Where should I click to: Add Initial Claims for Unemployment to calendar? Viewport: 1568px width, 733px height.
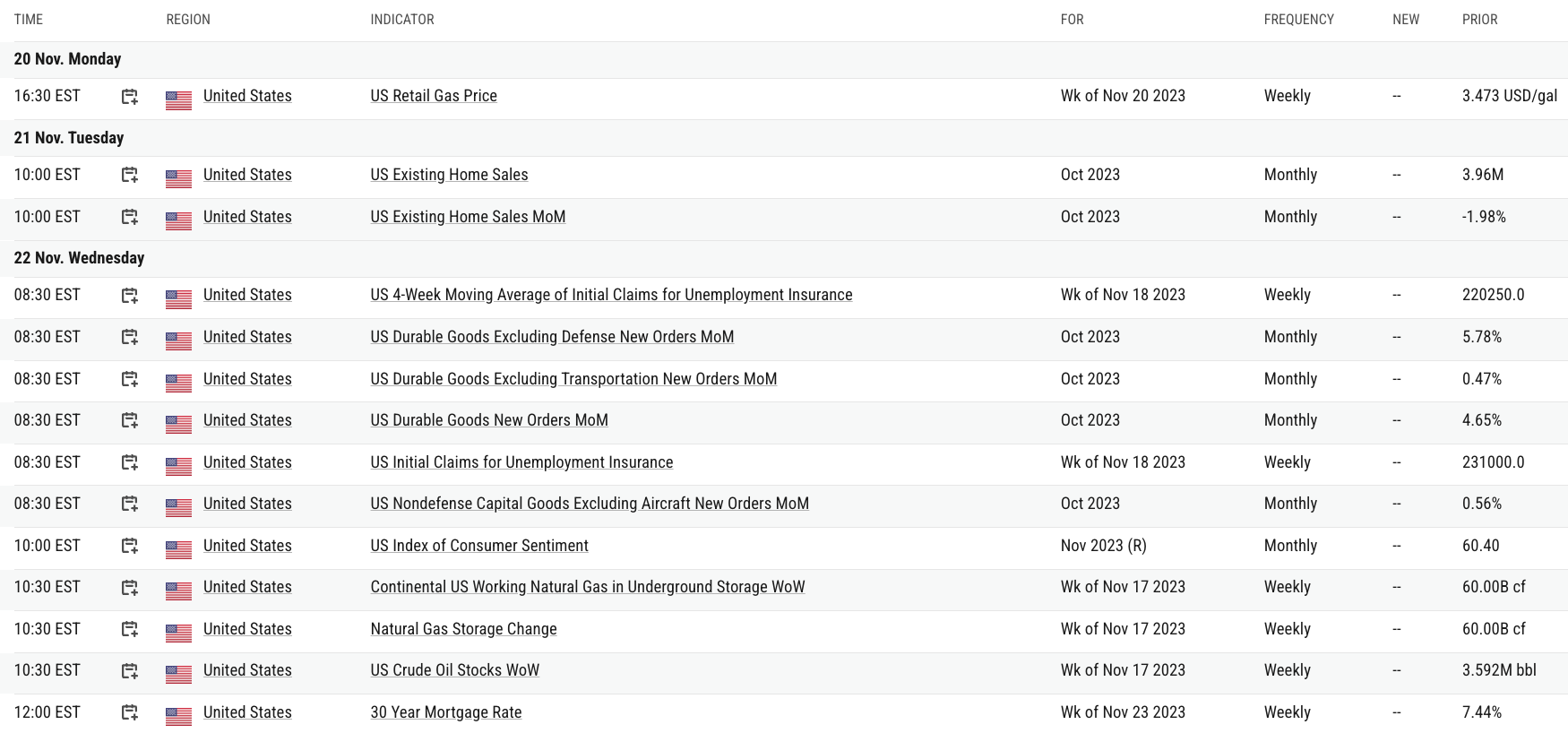(130, 463)
